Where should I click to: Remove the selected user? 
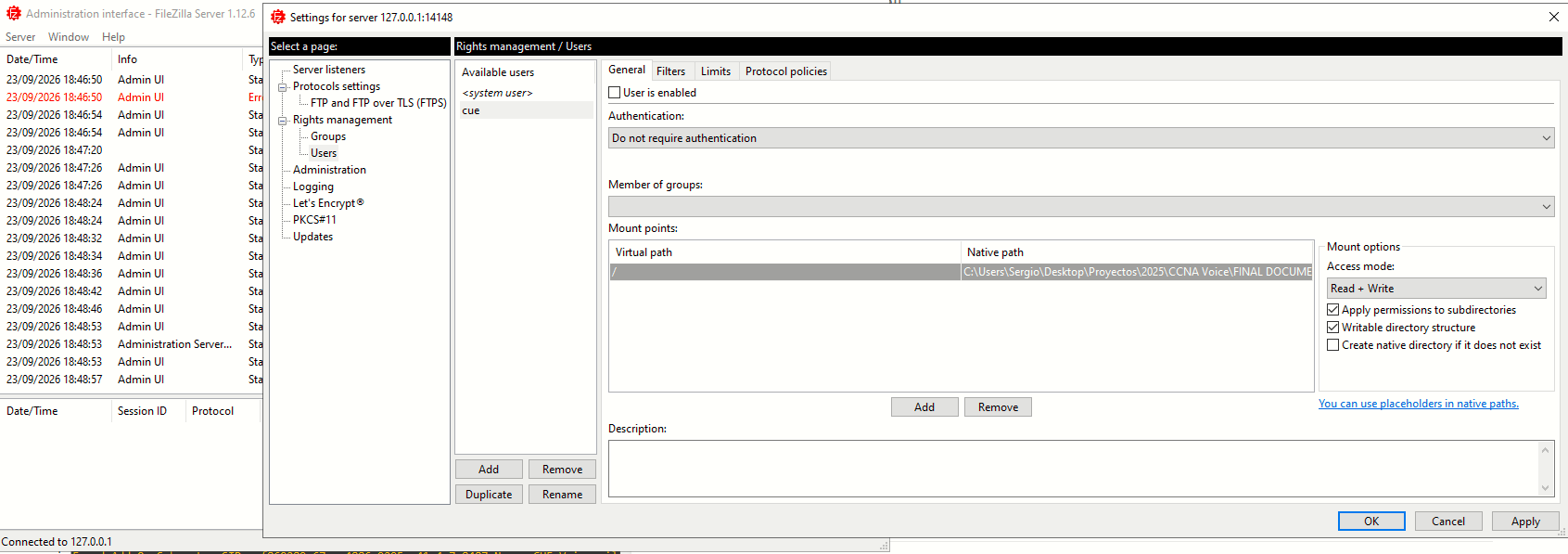point(563,470)
